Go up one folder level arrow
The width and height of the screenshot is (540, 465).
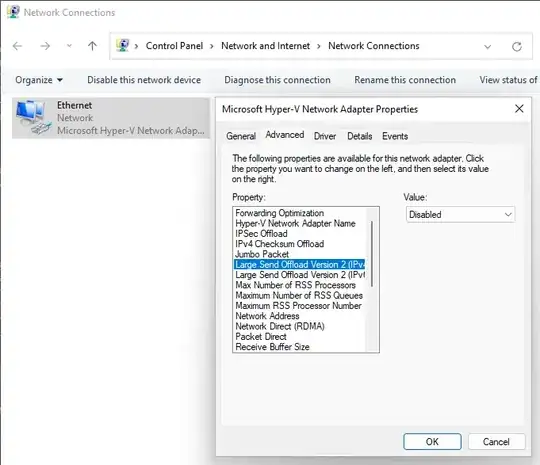click(92, 46)
